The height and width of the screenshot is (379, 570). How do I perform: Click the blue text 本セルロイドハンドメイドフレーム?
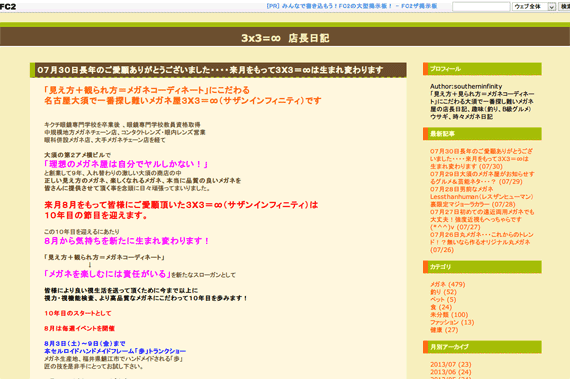(115, 351)
